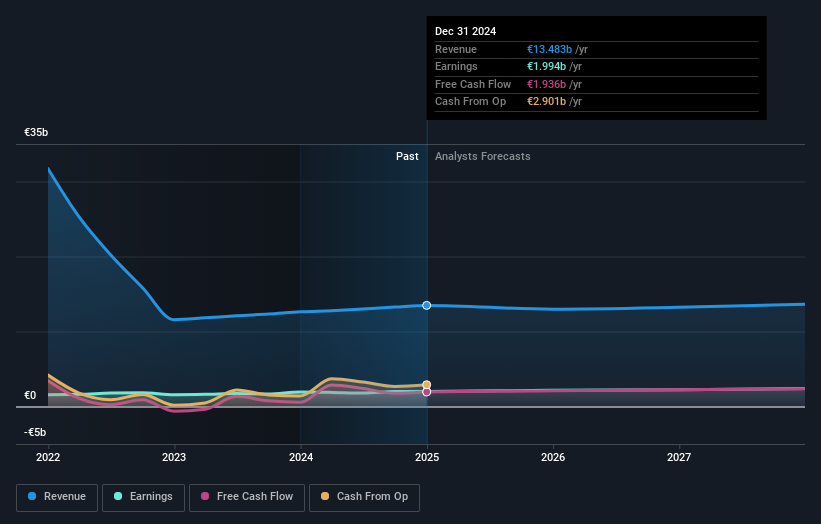Toggle the Cash From Op legend button
The height and width of the screenshot is (524, 821).
(x=364, y=497)
